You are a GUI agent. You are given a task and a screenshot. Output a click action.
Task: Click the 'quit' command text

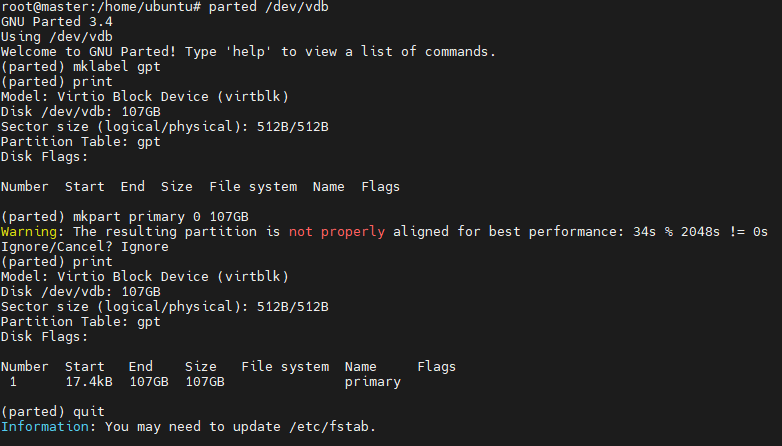89,412
